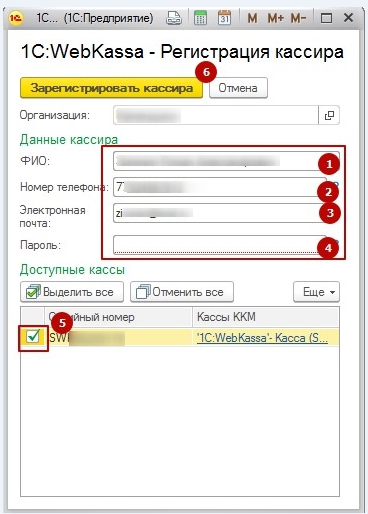The width and height of the screenshot is (368, 514).
Task: Click the M memory button
Action: [x=252, y=18]
